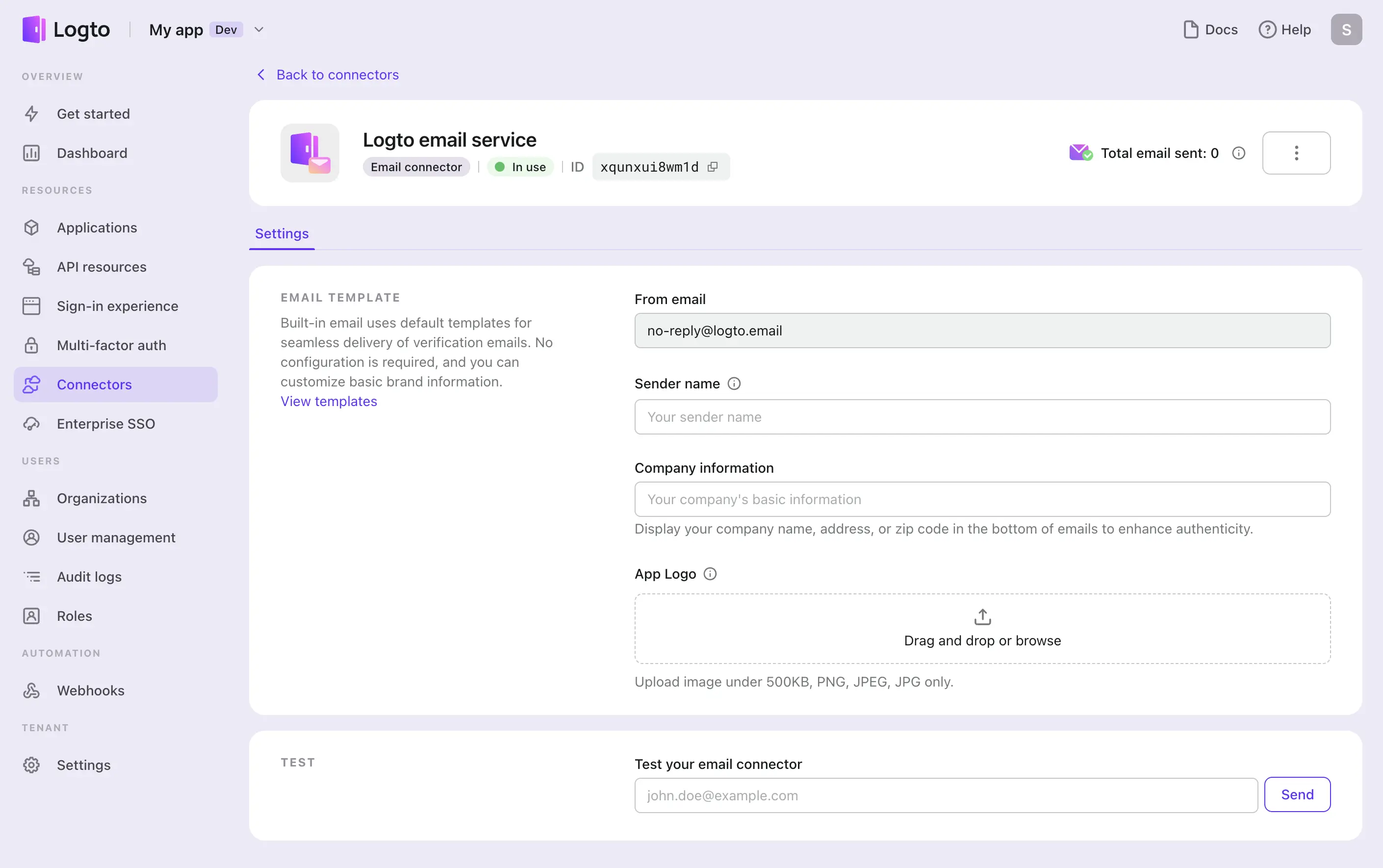Click the Enterprise SSO cloud icon
This screenshot has width=1383, height=868.
(x=31, y=424)
